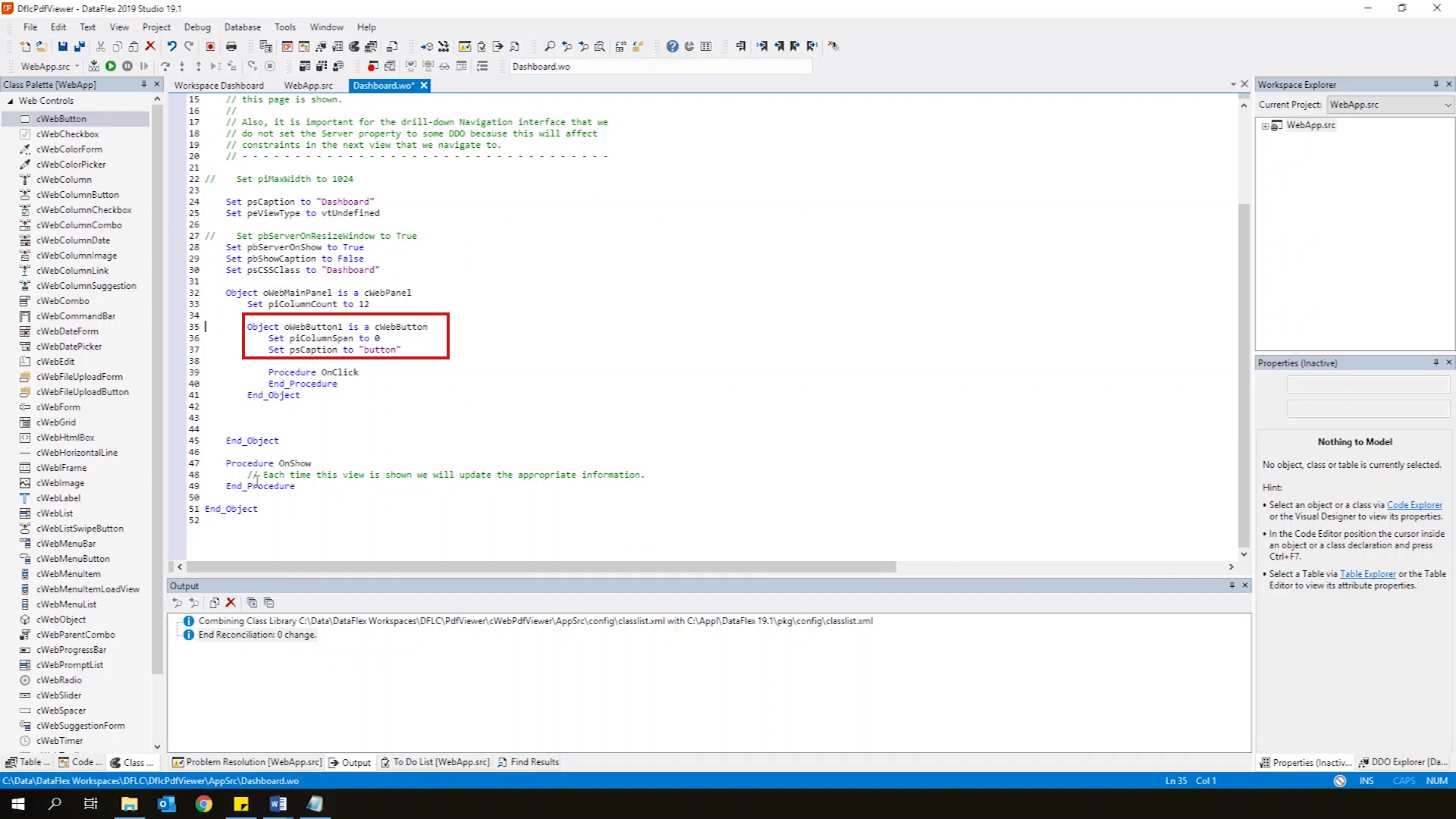Clear the Output panel with red X
The width and height of the screenshot is (1456, 819).
pyautogui.click(x=231, y=603)
